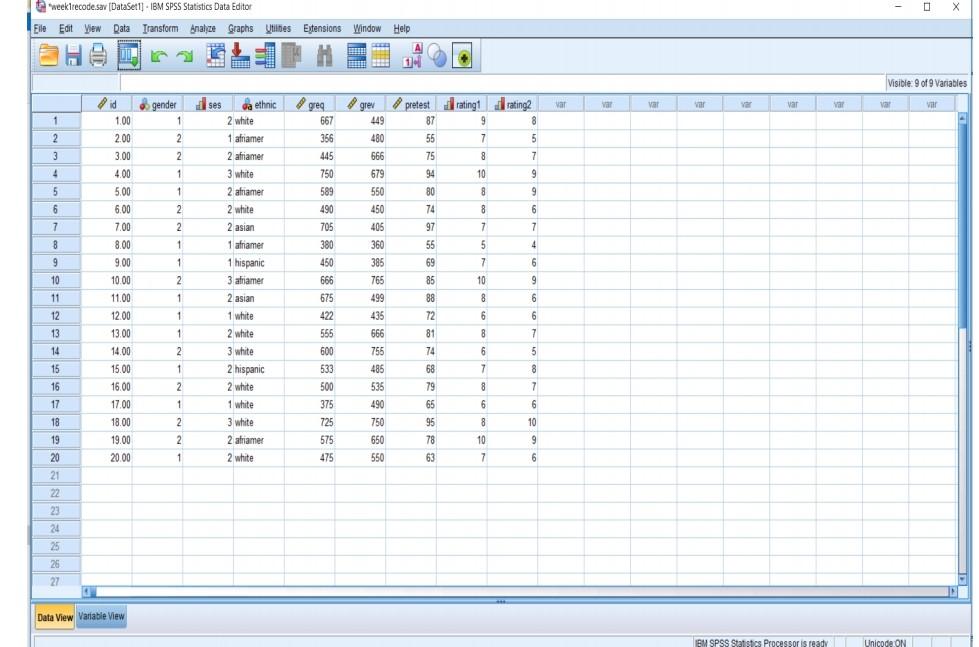Screen dimensions: 979x647
Task: Select row 5 by clicking its number
Action: 55,191
